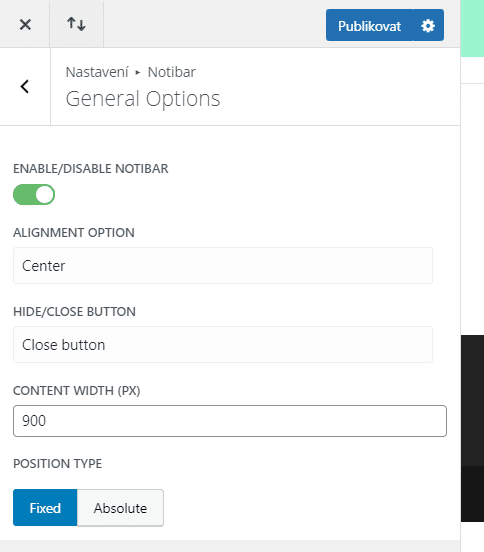Click the Content Width input with 900
The image size is (484, 552).
(x=230, y=421)
